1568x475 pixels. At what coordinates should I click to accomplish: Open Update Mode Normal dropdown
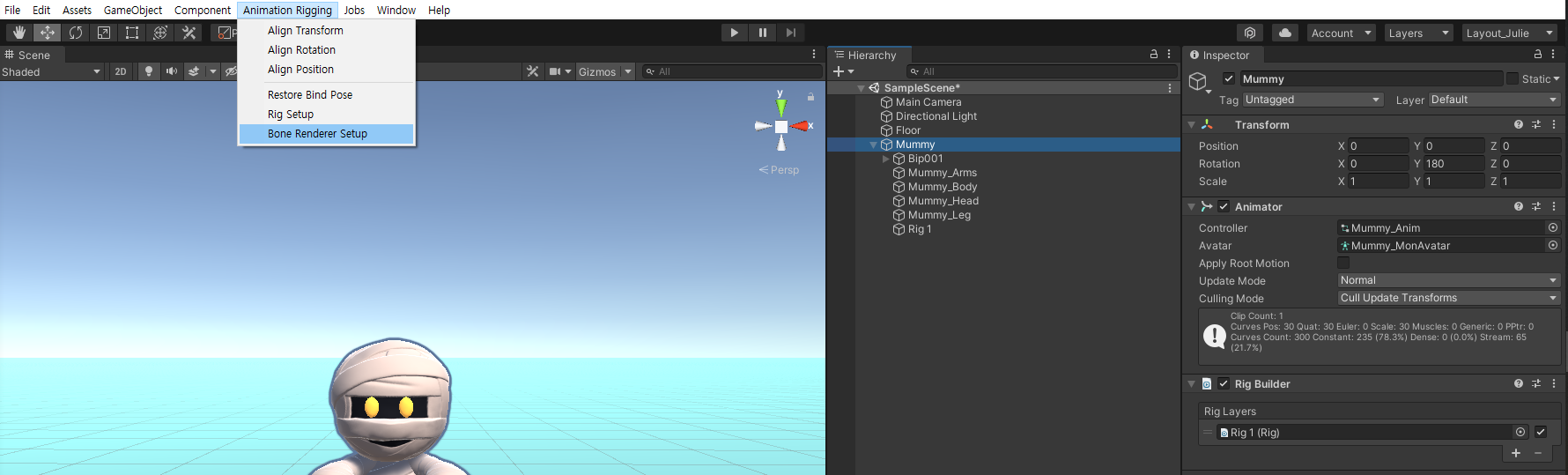[1449, 280]
